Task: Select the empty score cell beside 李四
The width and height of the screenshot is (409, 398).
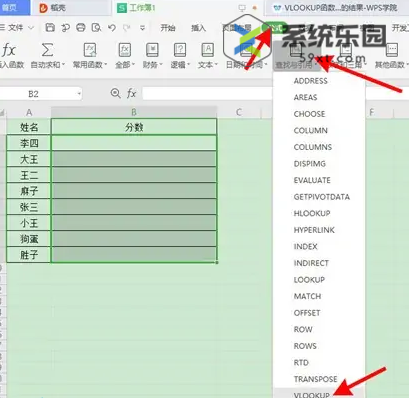Action: coord(134,143)
